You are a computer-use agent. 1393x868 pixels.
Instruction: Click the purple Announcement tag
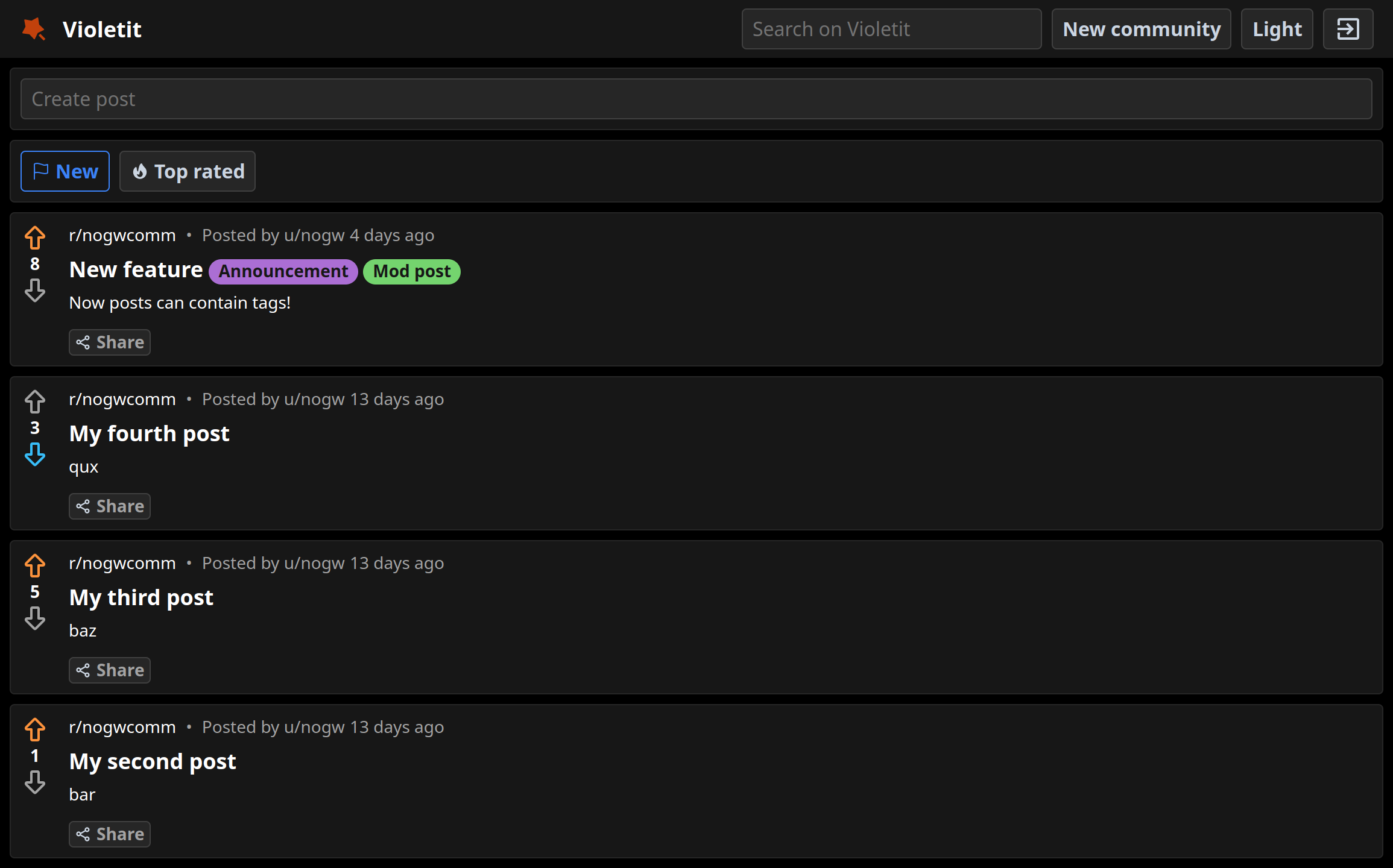point(283,271)
